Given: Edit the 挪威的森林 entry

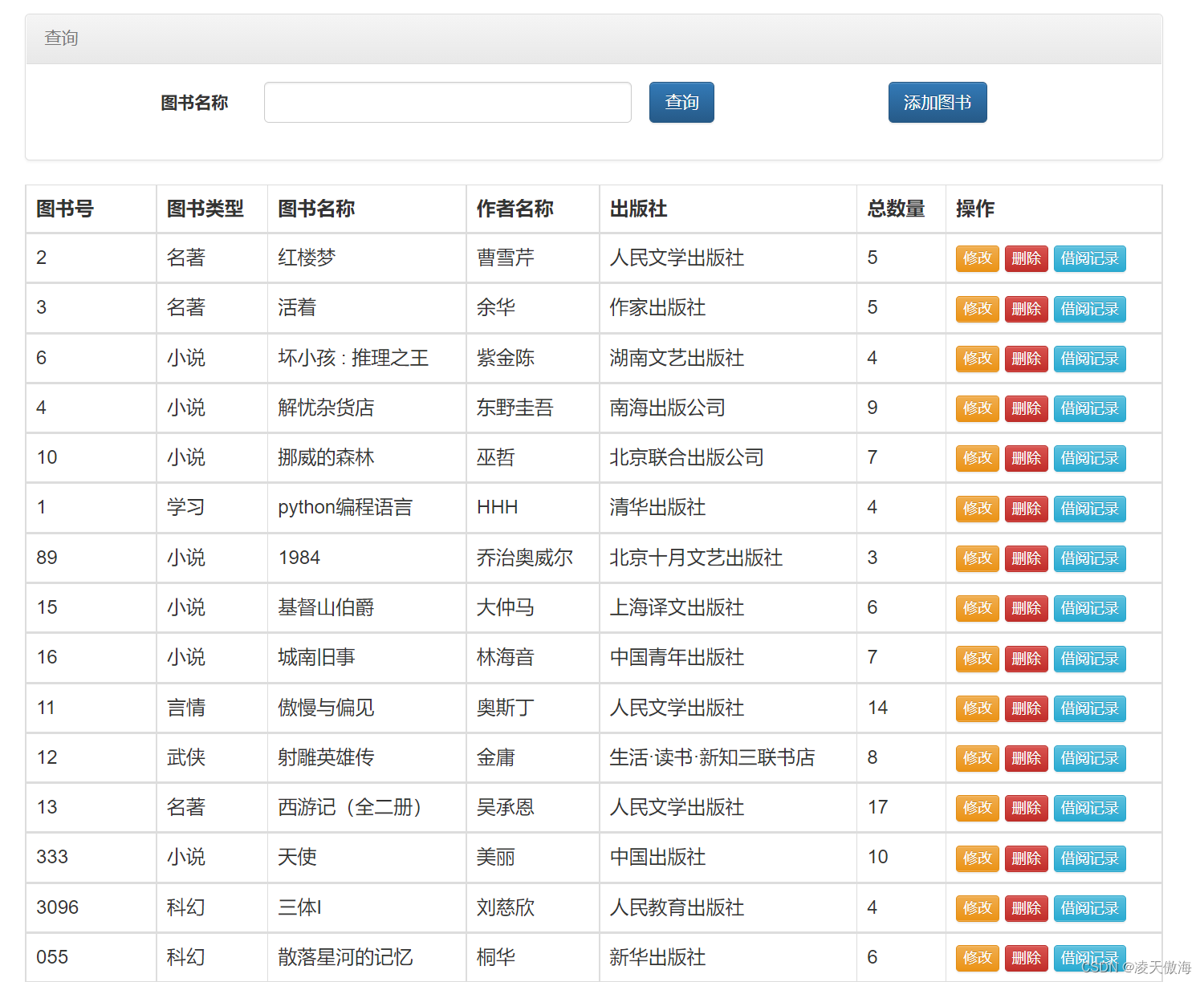Looking at the screenshot, I should (x=978, y=458).
